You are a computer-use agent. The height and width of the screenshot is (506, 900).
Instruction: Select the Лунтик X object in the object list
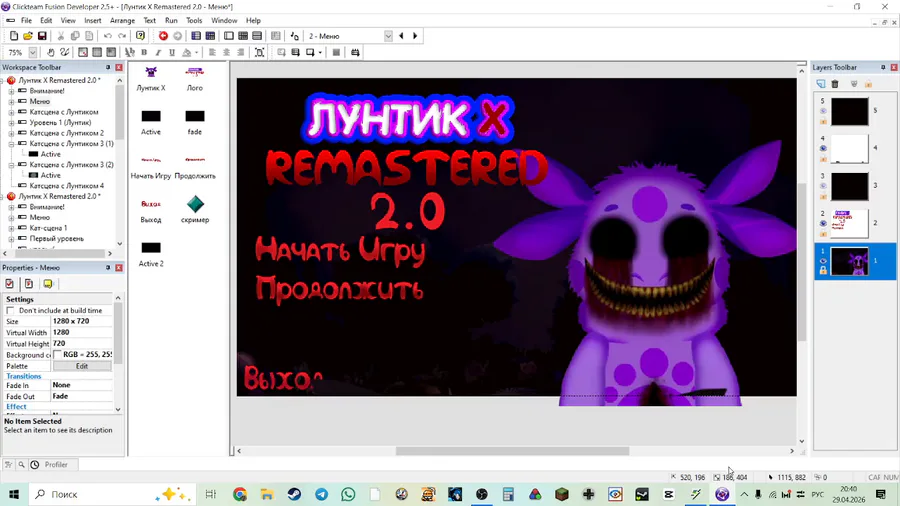point(151,72)
